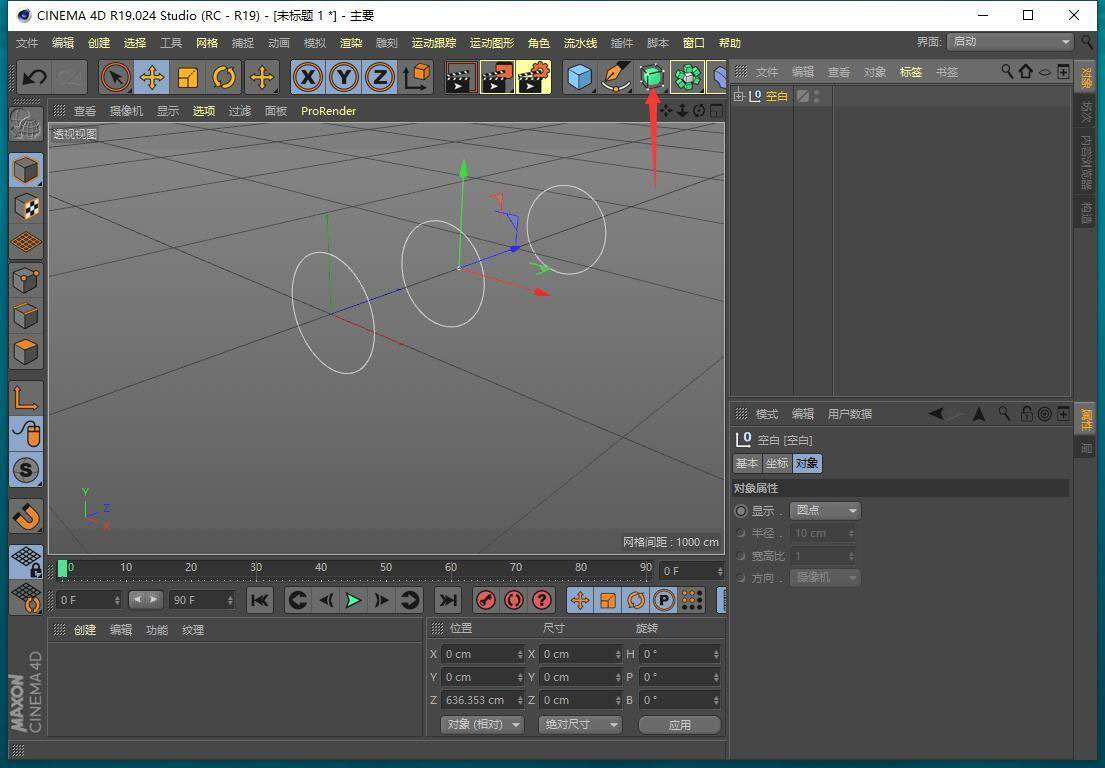Click the Undo arrow icon
1105x768 pixels.
click(34, 77)
